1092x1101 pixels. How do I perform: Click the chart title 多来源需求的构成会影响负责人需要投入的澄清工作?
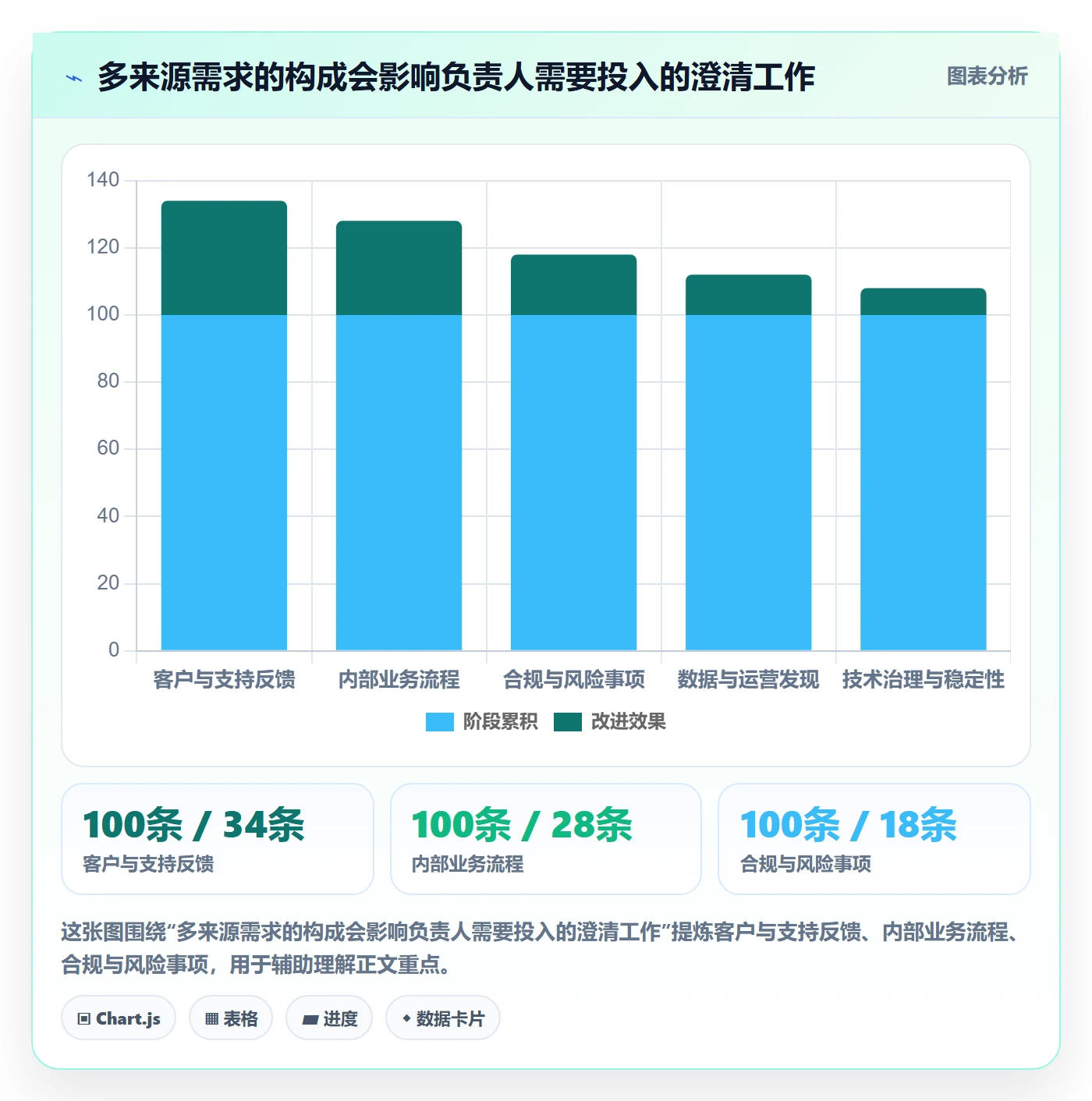click(456, 77)
